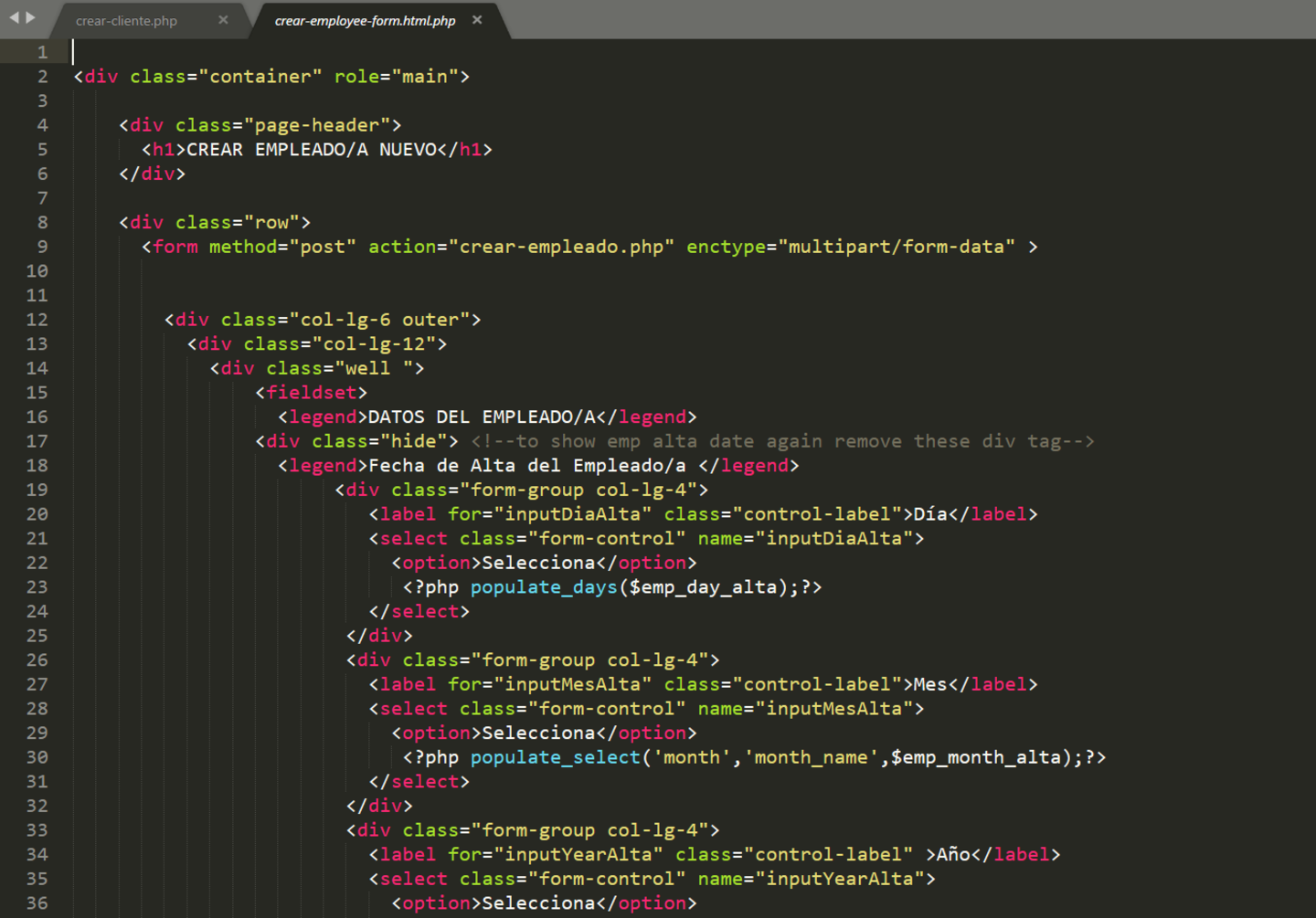Click the HTML comment about emp alta date
1316x918 pixels.
(782, 441)
